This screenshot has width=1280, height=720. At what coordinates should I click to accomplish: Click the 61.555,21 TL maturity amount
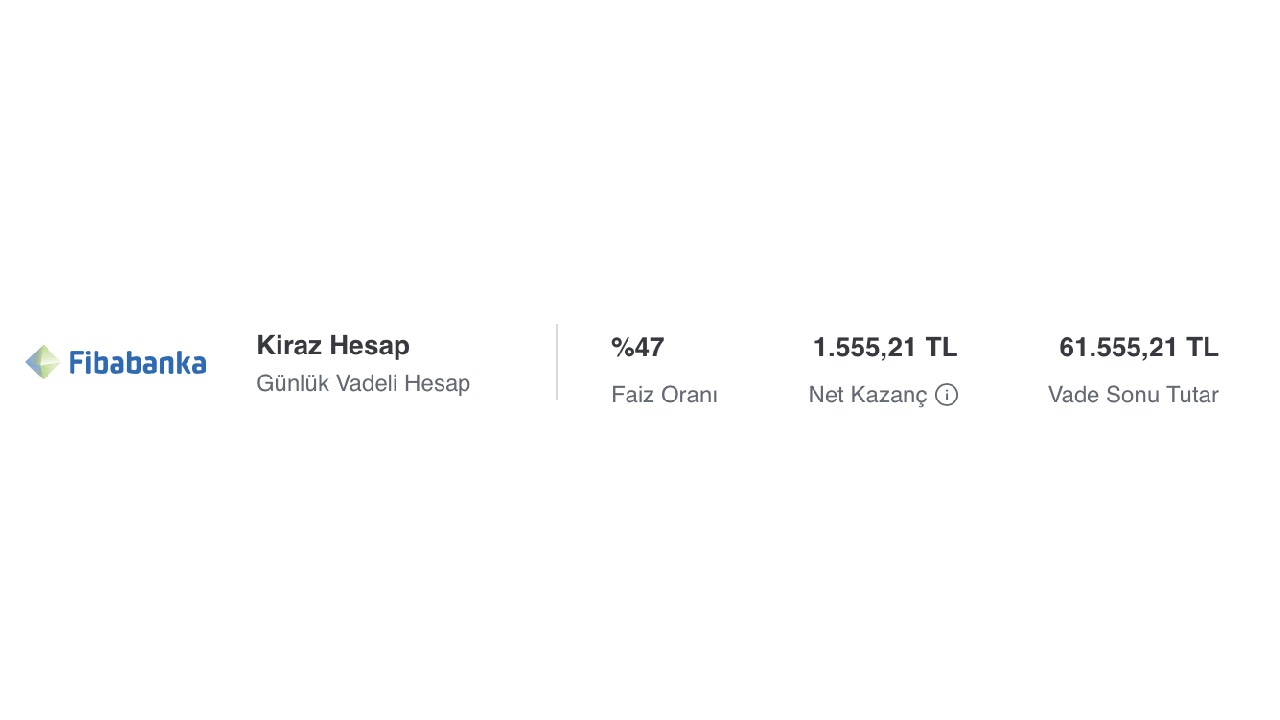pyautogui.click(x=1138, y=348)
